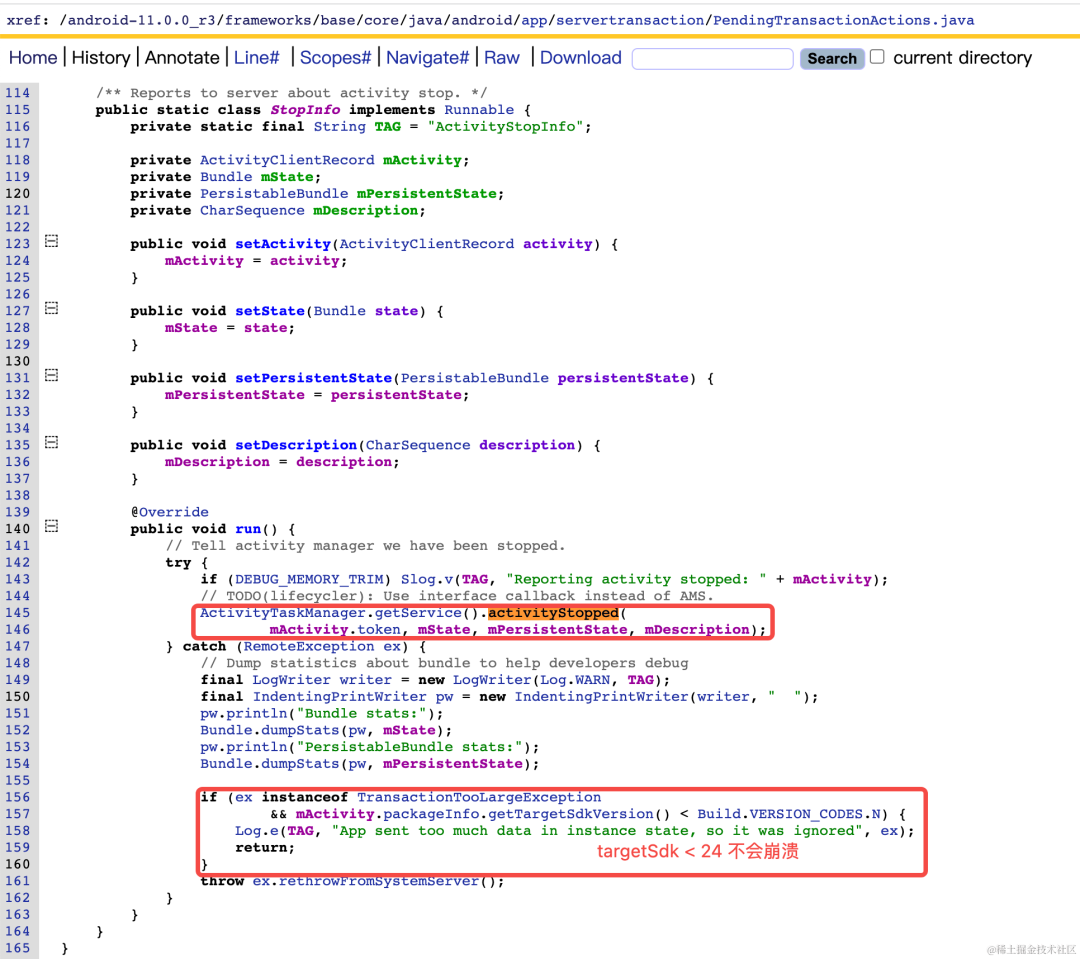Viewport: 1080px width, 959px height.
Task: Open the History view
Action: [x=101, y=58]
